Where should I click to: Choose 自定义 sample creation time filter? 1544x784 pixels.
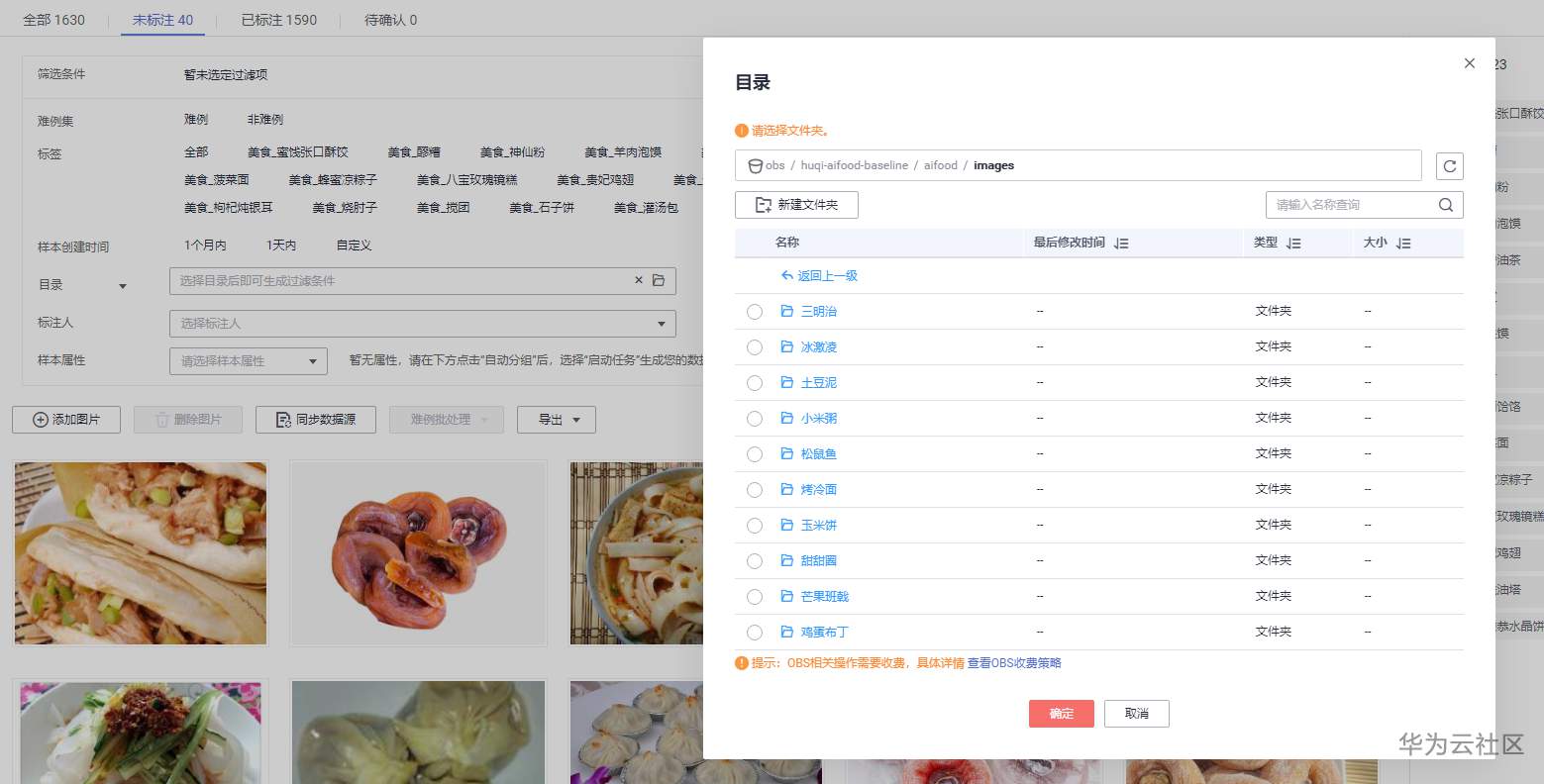coord(354,245)
